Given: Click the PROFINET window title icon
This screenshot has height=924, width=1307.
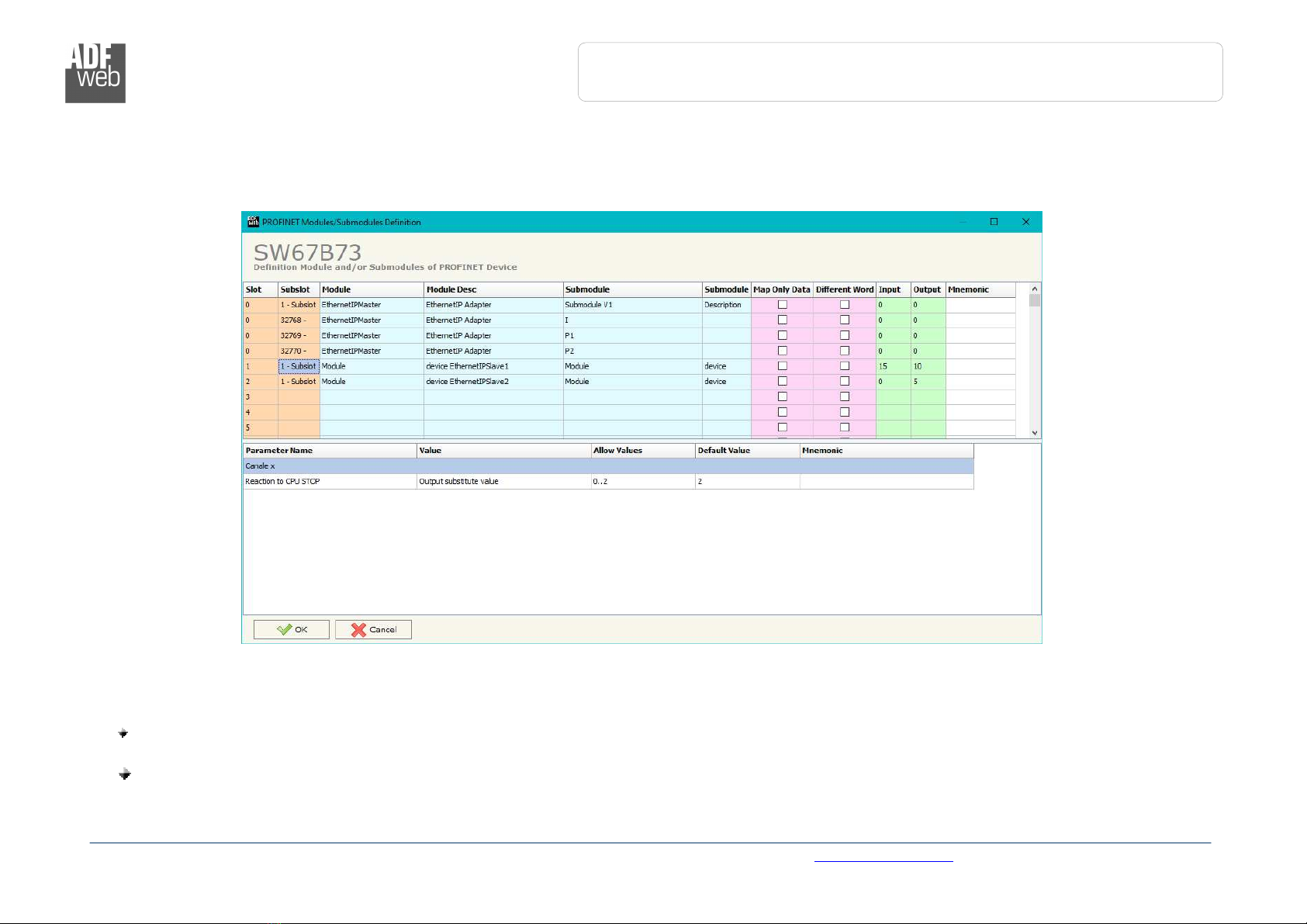Looking at the screenshot, I should click(252, 222).
